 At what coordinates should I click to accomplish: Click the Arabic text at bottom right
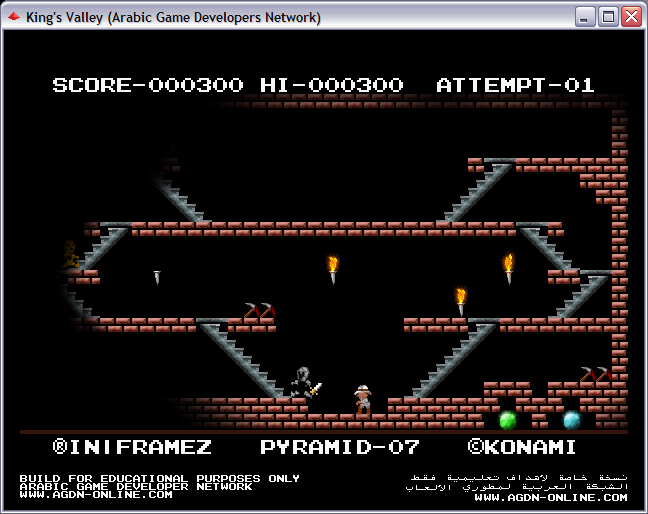click(x=517, y=483)
